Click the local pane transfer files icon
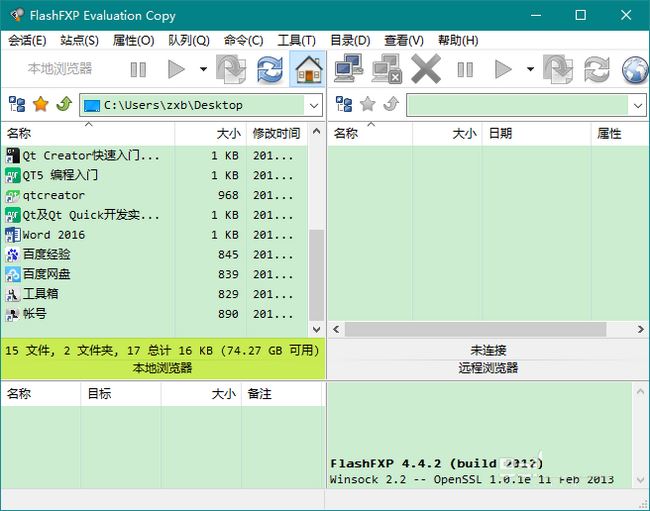The width and height of the screenshot is (650, 511). click(231, 69)
